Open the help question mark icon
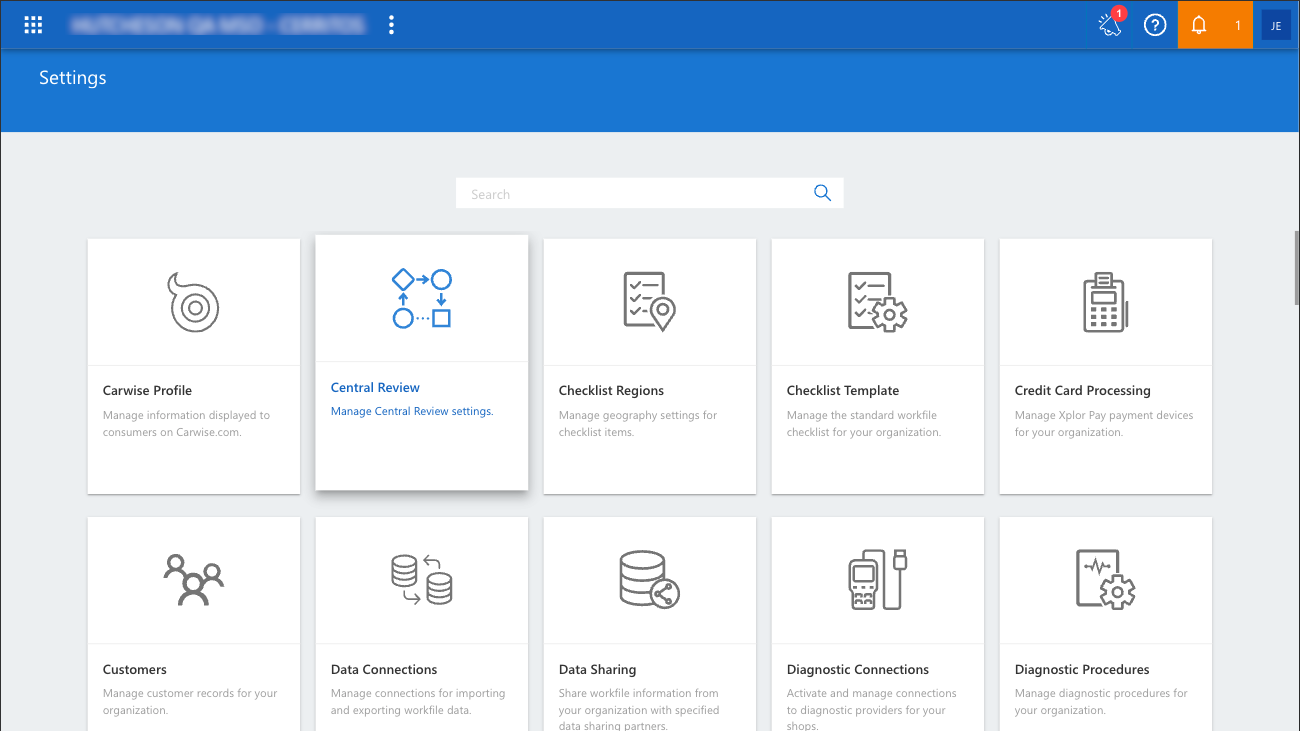1300x731 pixels. click(1155, 26)
